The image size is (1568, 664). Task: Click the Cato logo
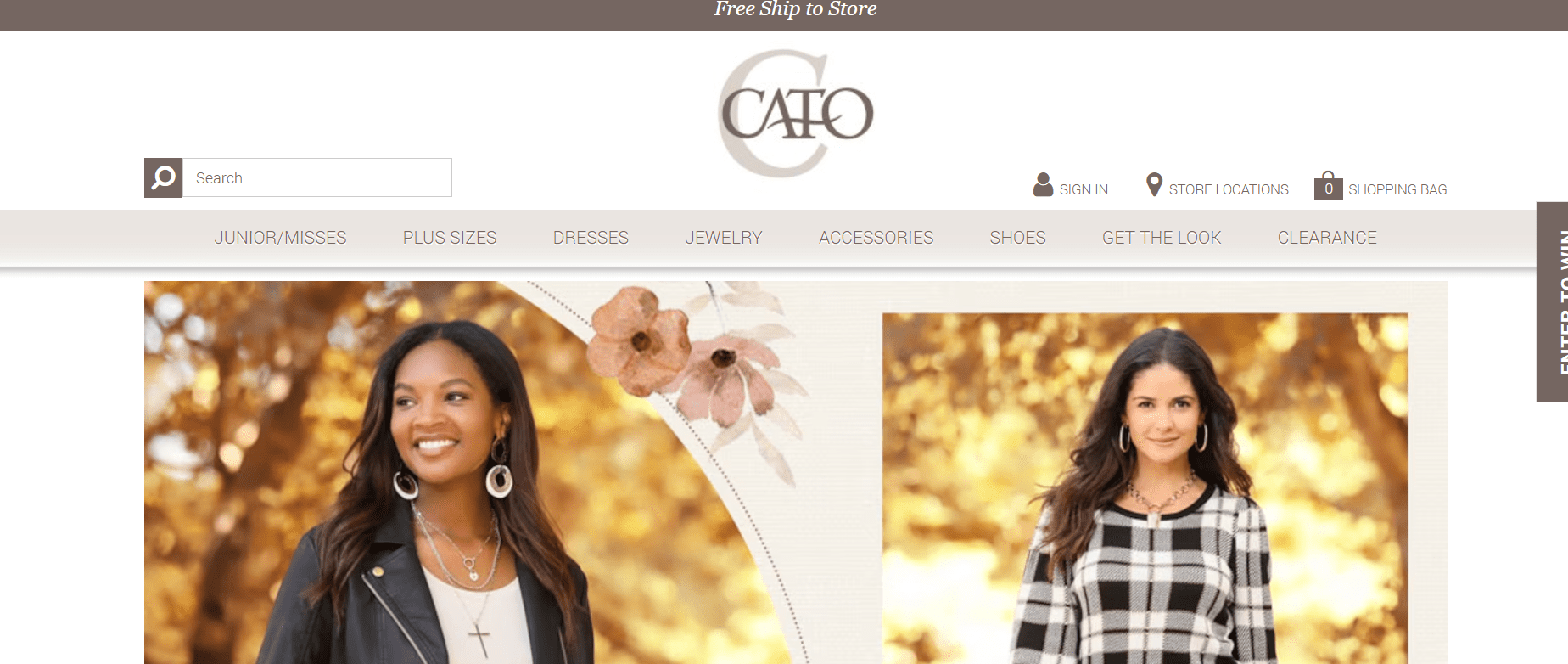[795, 113]
